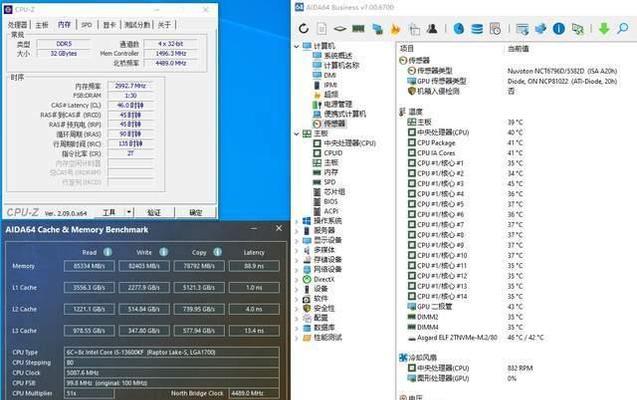Screen dimensions: 637x400
Task: Select 安全性 in the AIDA64 tree
Action: (x=324, y=309)
